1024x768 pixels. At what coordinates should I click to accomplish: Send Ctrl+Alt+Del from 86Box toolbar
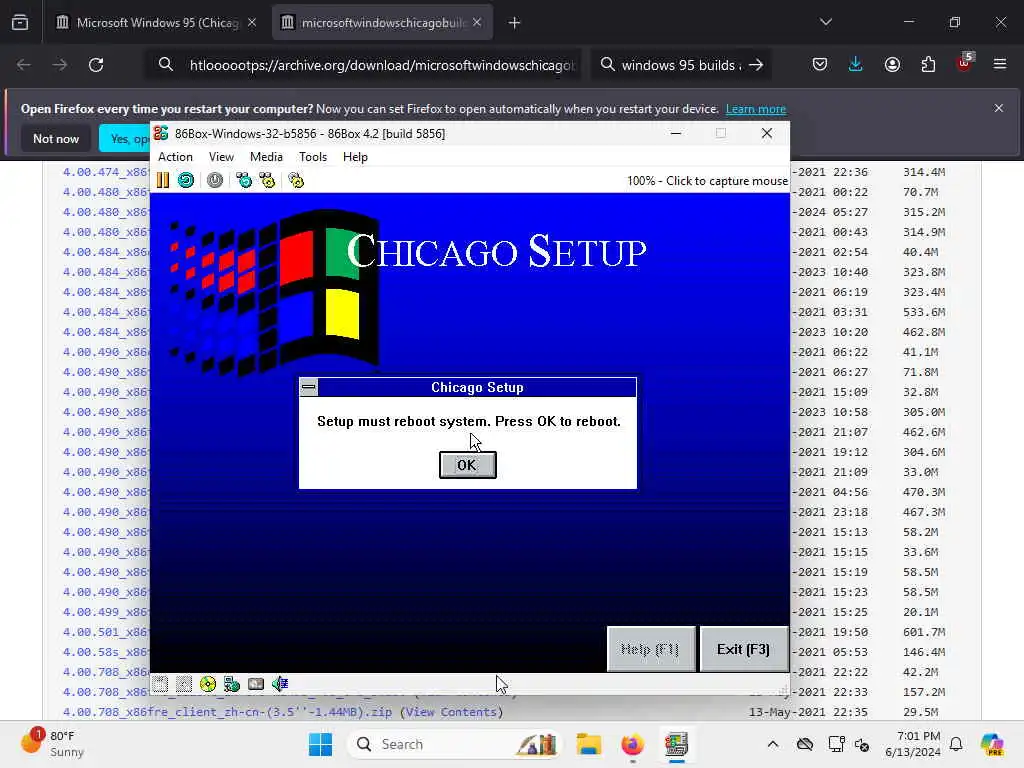[244, 180]
